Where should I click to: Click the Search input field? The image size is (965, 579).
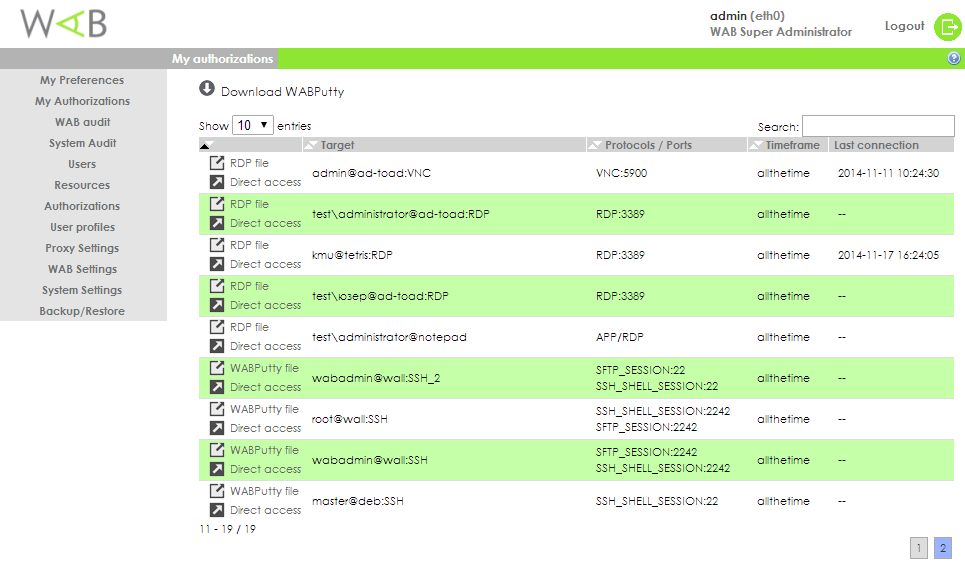click(878, 126)
